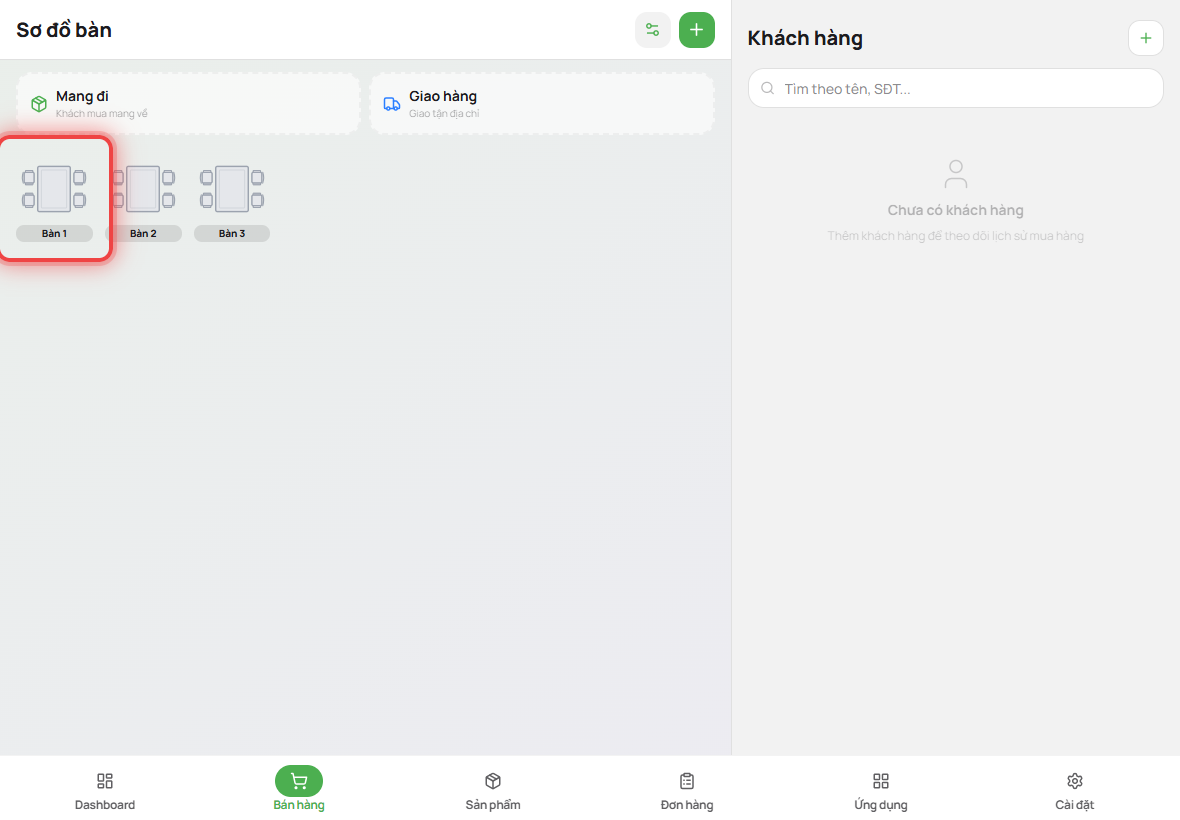This screenshot has height=820, width=1180.
Task: Click the Bàn 1 label pill
Action: pos(54,233)
